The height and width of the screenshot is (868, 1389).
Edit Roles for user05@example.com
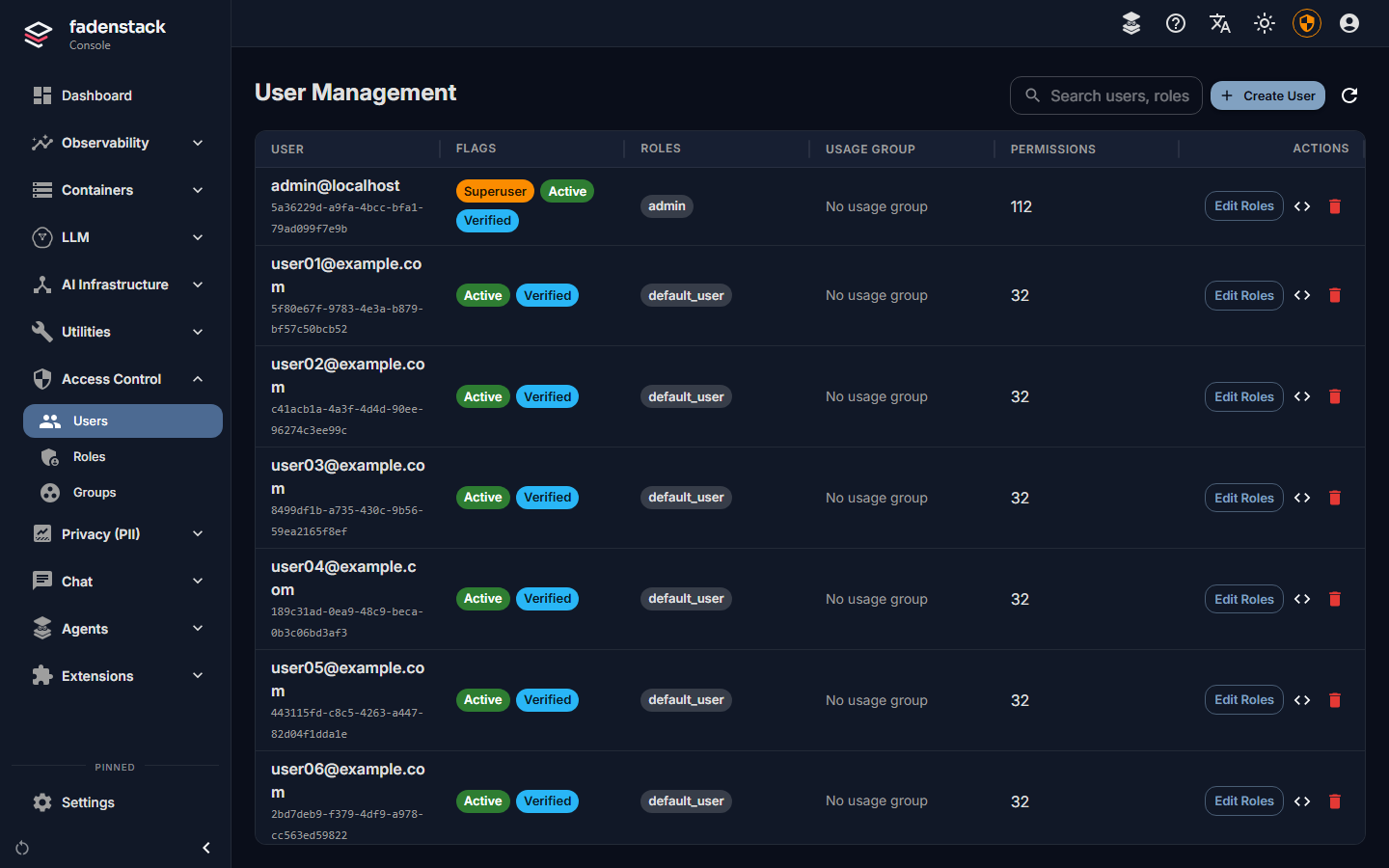pos(1244,700)
